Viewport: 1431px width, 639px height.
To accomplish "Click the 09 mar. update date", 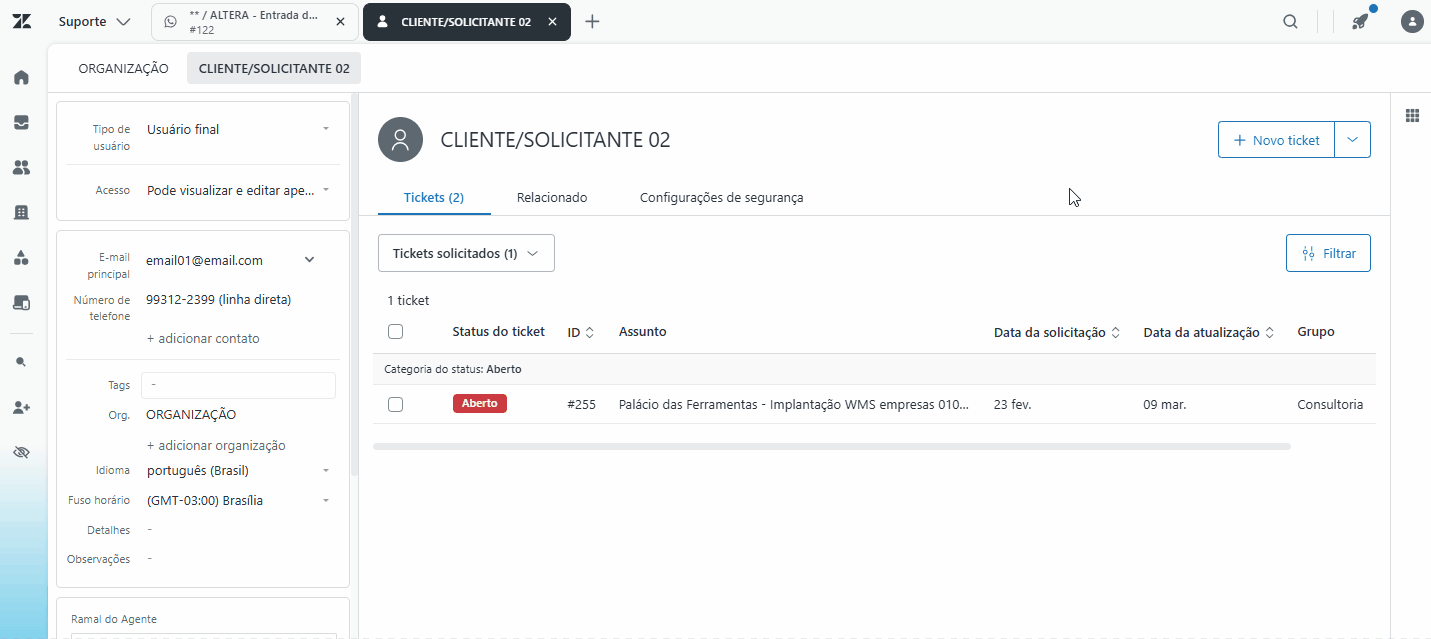I will pyautogui.click(x=1163, y=404).
